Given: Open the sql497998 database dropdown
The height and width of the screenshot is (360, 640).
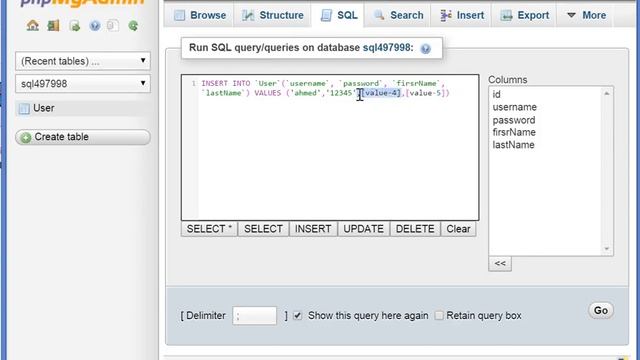Looking at the screenshot, I should point(83,84).
